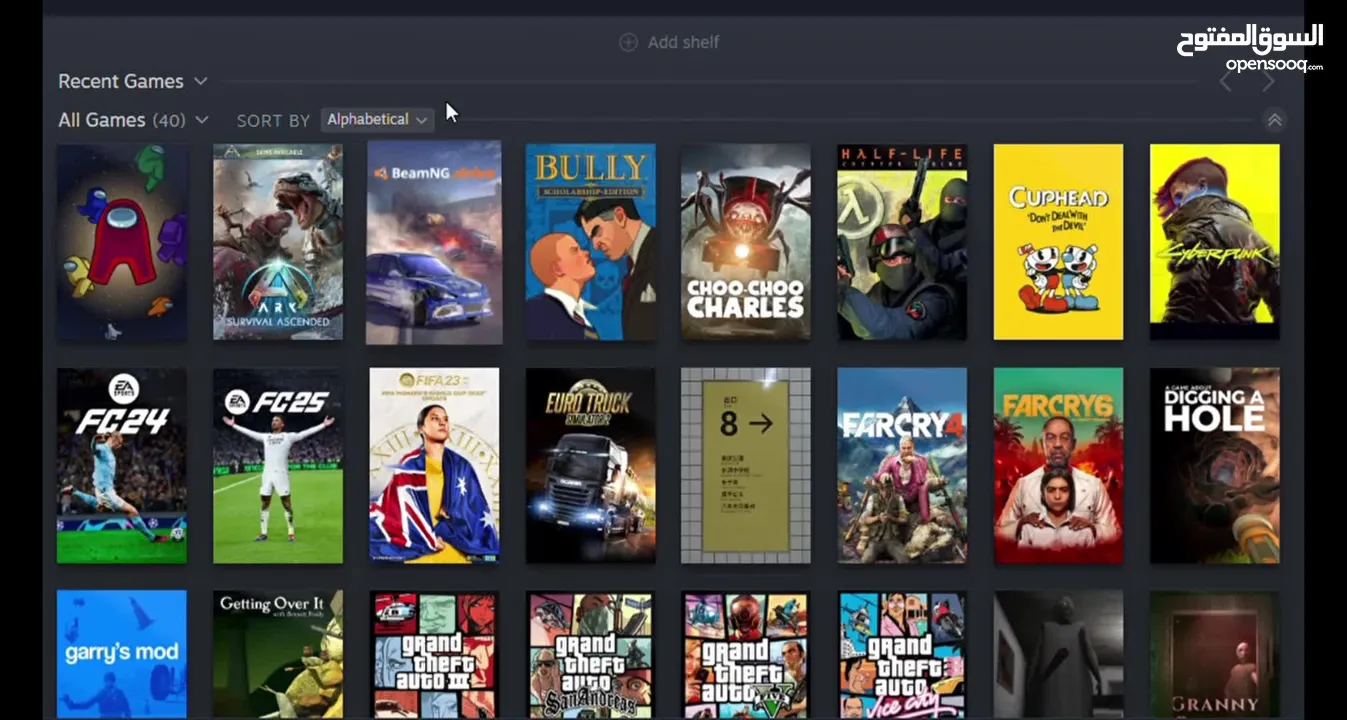Collapse the All Games shelf arrow
Image resolution: width=1347 pixels, height=720 pixels.
click(1274, 120)
